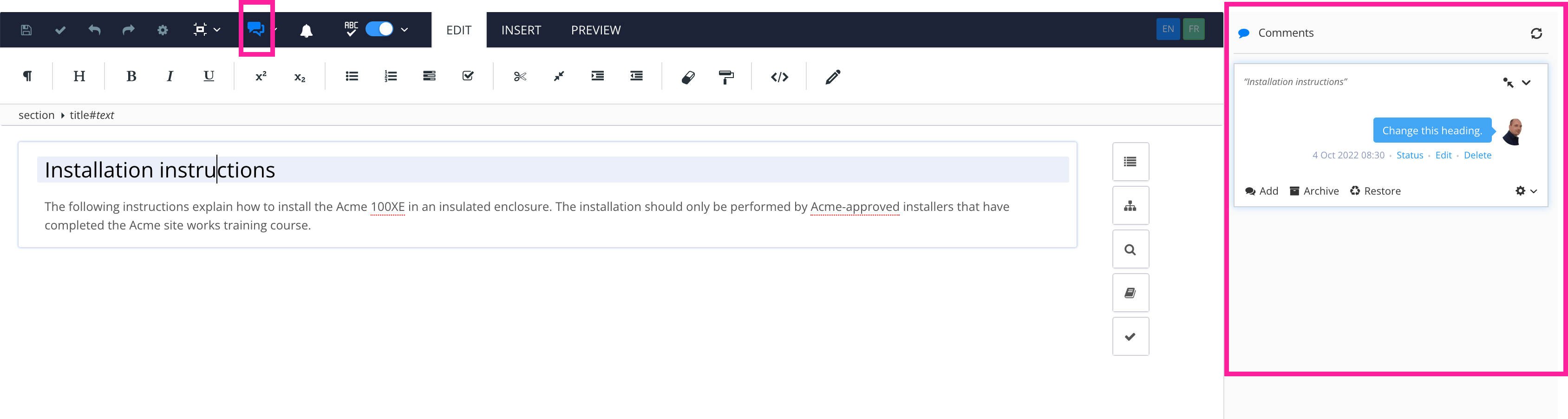The width and height of the screenshot is (1568, 419).
Task: Open notifications via the bell icon
Action: [307, 29]
